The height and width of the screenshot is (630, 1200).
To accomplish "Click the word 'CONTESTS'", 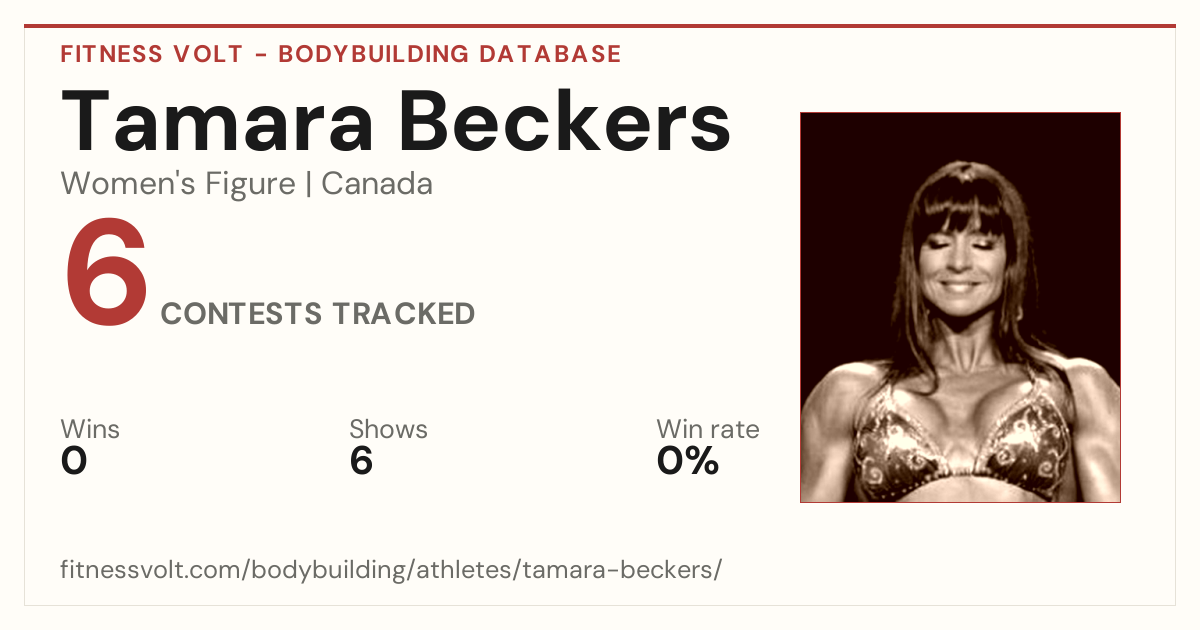I will pyautogui.click(x=242, y=314).
